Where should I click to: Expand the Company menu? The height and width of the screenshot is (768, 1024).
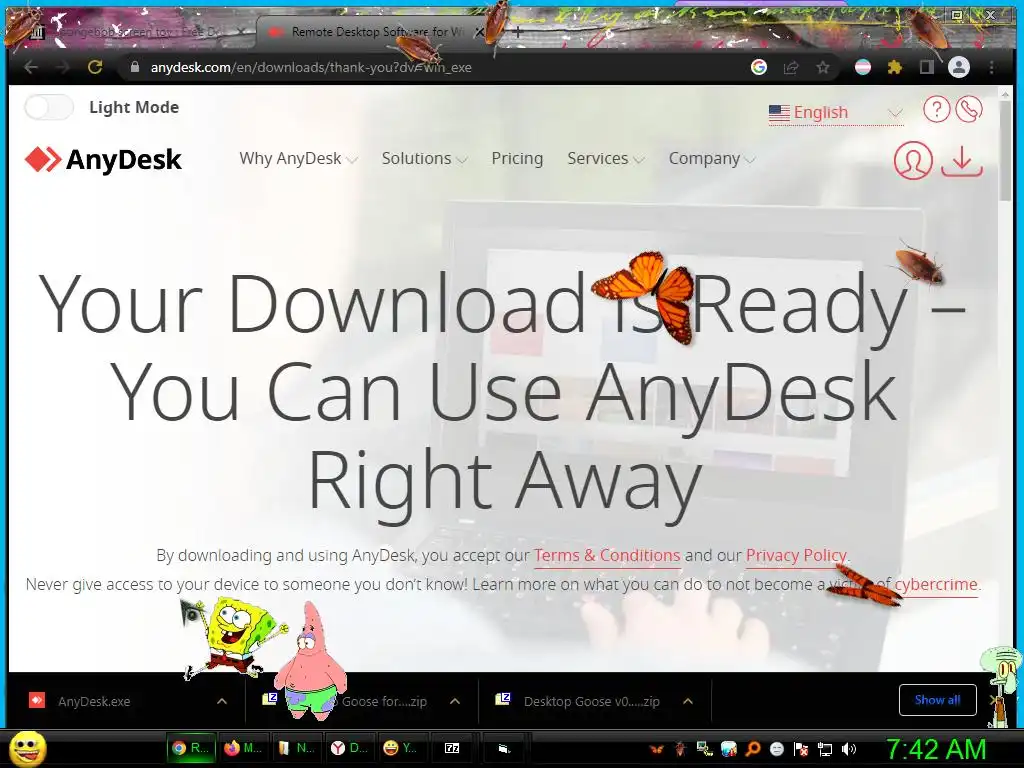(711, 159)
